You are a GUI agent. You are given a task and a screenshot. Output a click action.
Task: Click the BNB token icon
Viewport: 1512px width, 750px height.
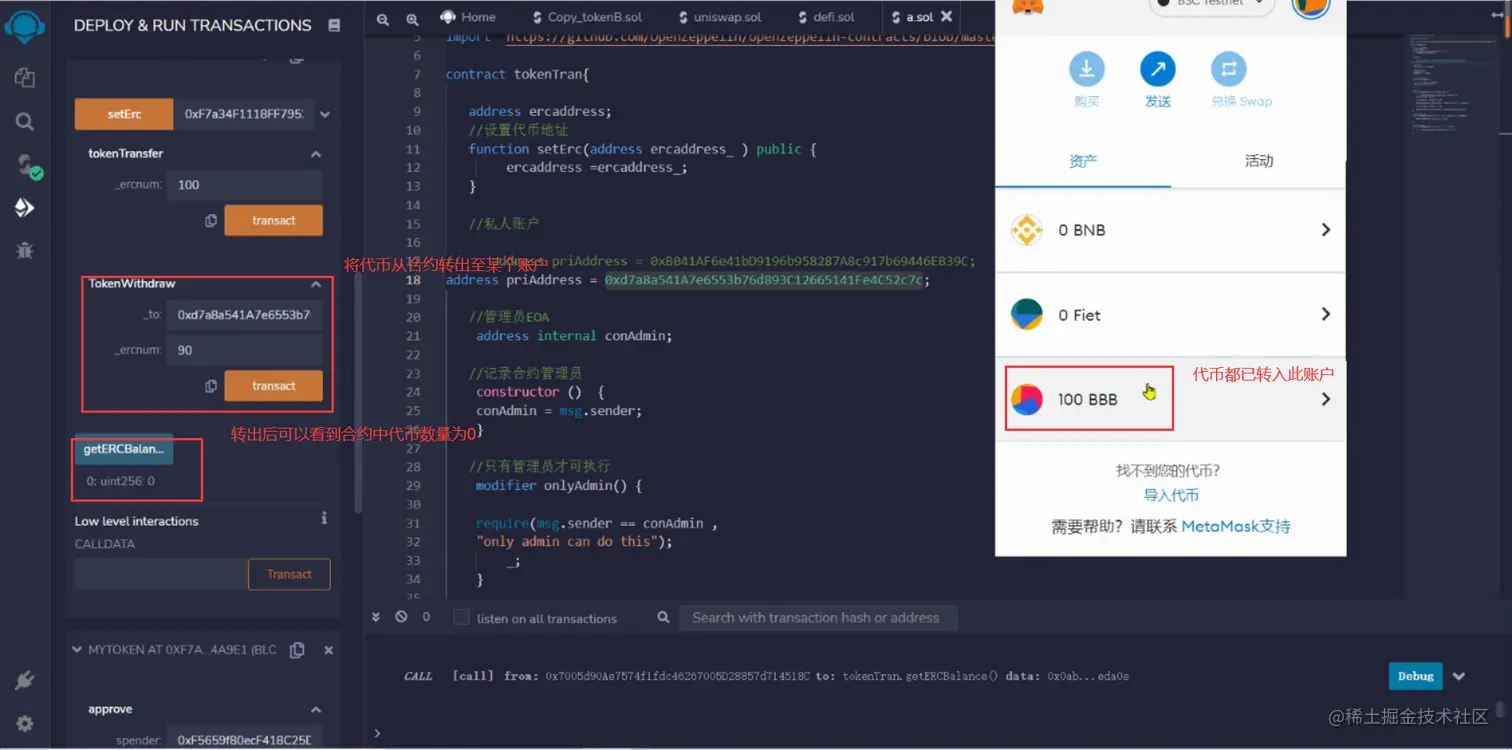click(1027, 230)
